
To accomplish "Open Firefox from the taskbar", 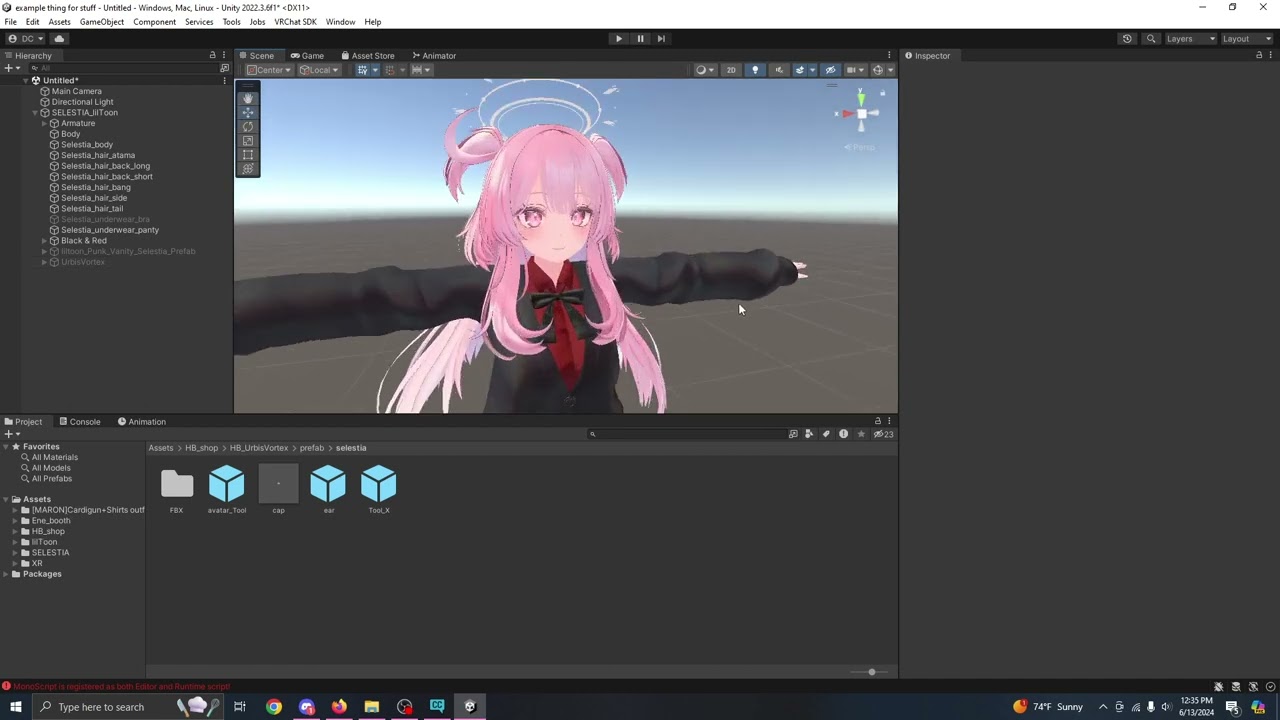I will coord(339,707).
